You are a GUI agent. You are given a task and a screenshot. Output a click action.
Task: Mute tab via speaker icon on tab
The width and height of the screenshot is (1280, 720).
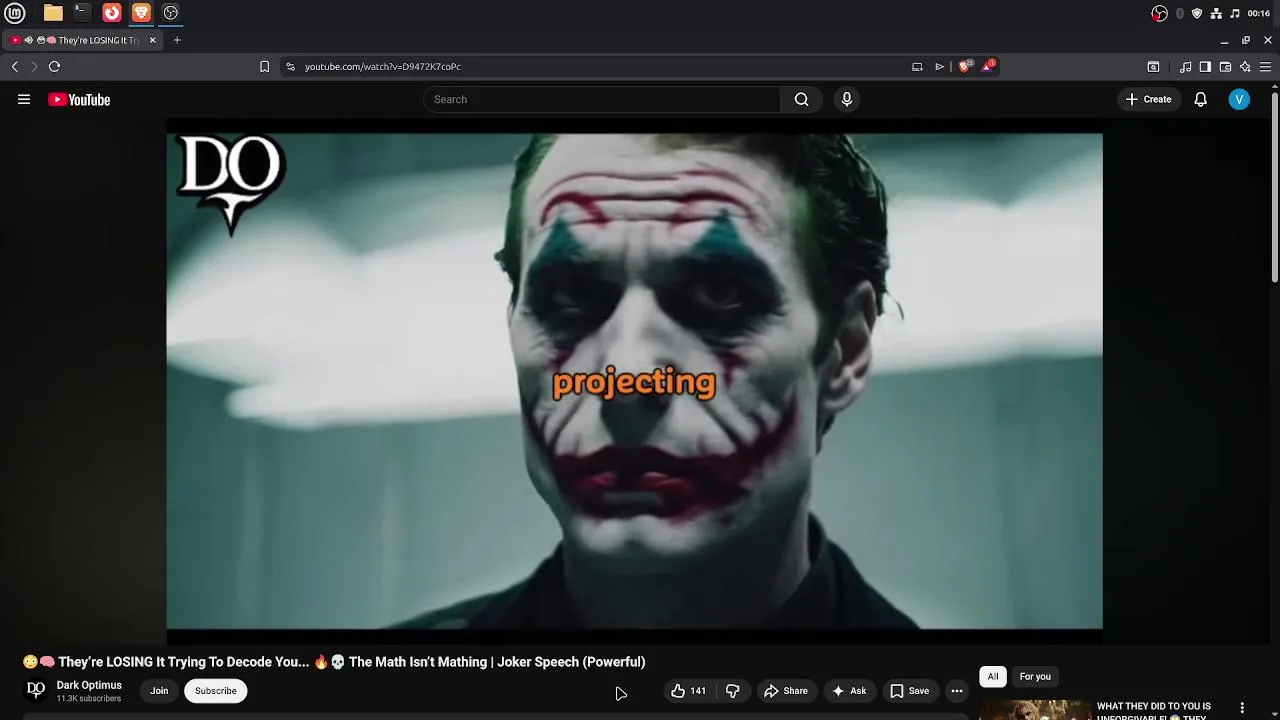29,40
